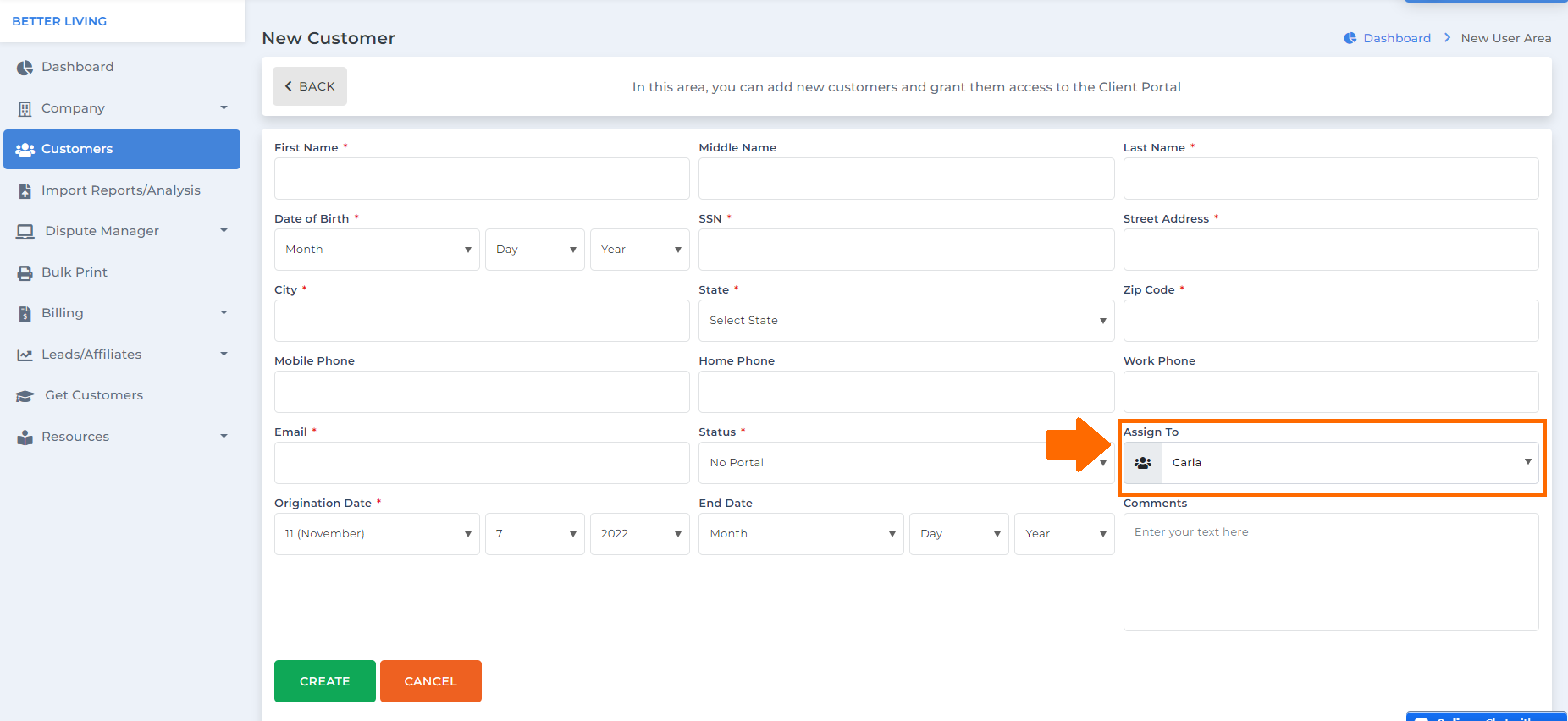The image size is (1568, 721).
Task: Open the Date of Birth Month dropdown
Action: 377,250
